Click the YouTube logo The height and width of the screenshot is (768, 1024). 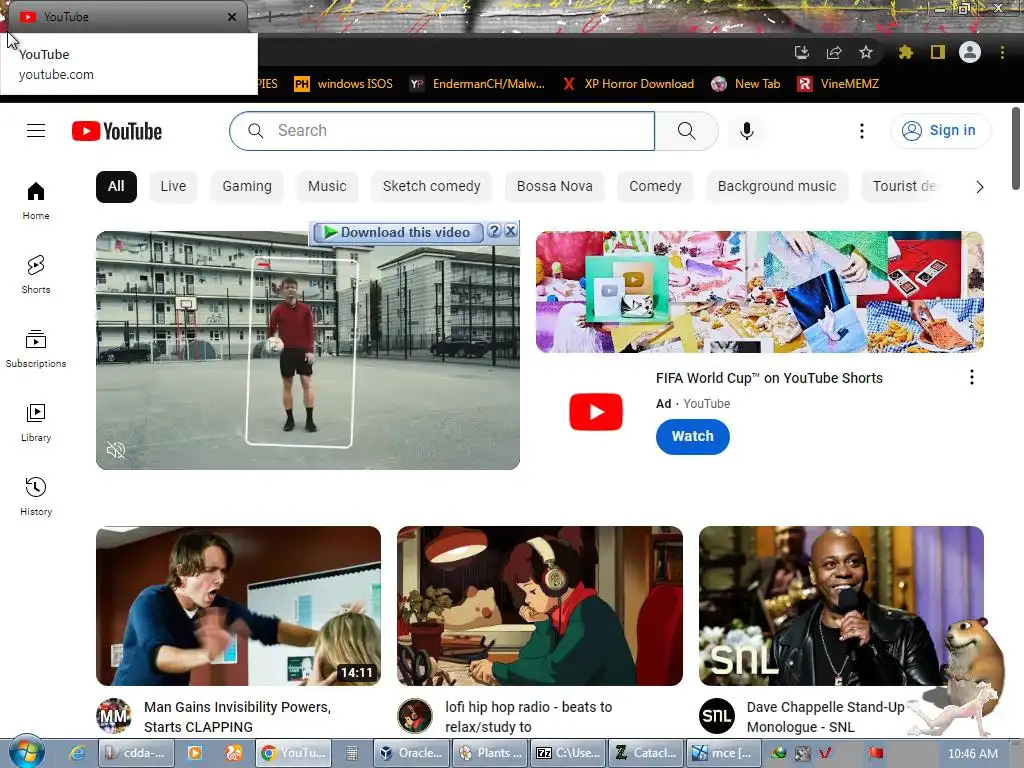(117, 131)
